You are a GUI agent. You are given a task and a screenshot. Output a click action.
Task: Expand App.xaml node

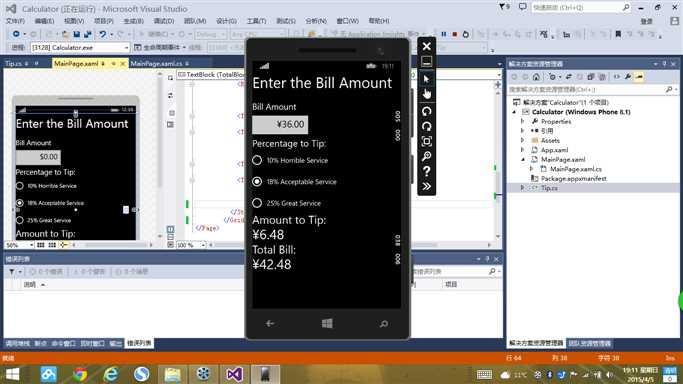point(522,150)
